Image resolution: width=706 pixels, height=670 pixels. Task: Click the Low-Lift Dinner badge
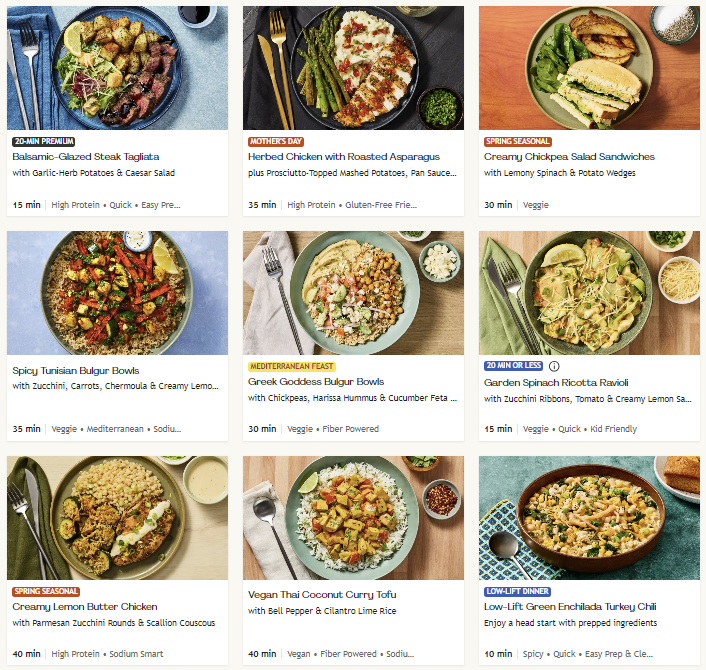pos(515,591)
